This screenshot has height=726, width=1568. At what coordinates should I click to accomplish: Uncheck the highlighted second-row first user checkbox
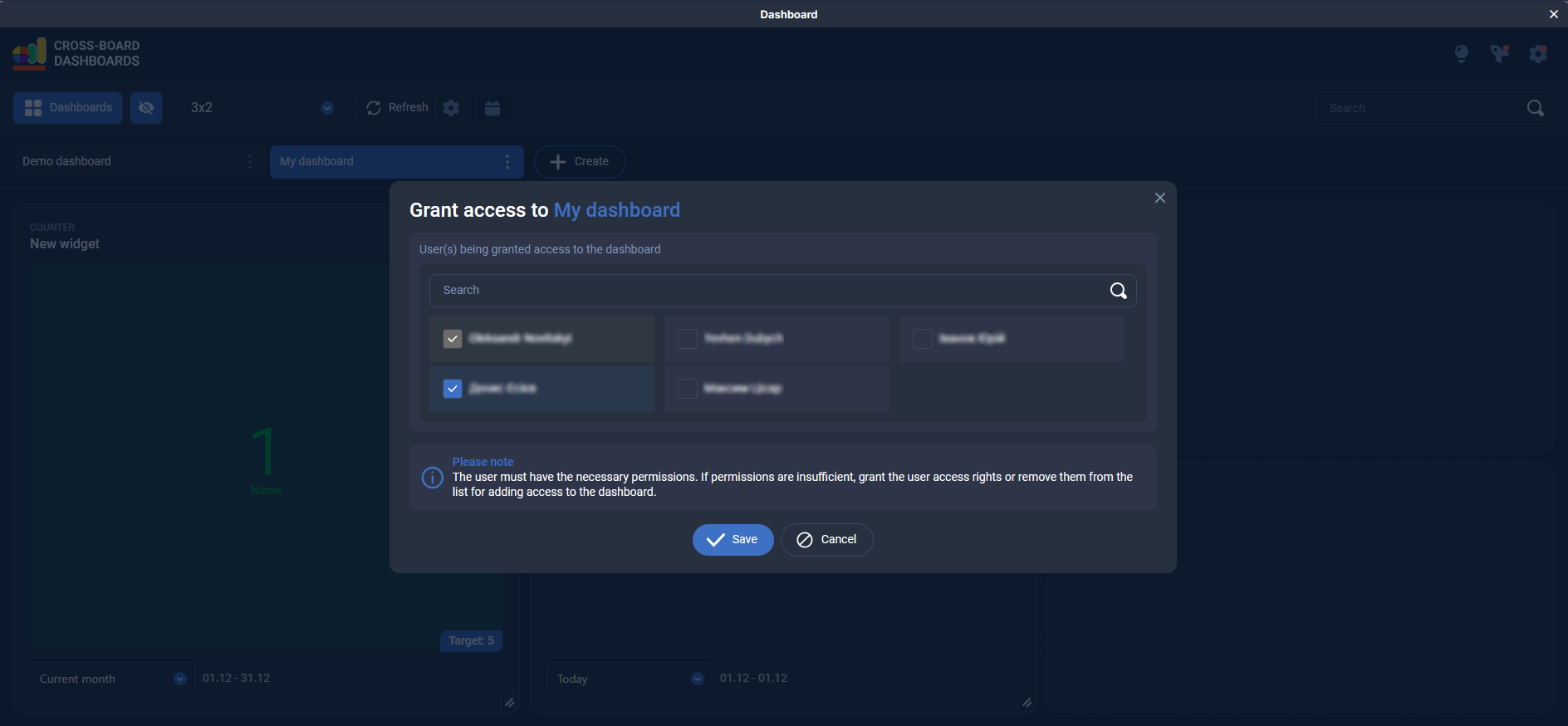tap(453, 389)
